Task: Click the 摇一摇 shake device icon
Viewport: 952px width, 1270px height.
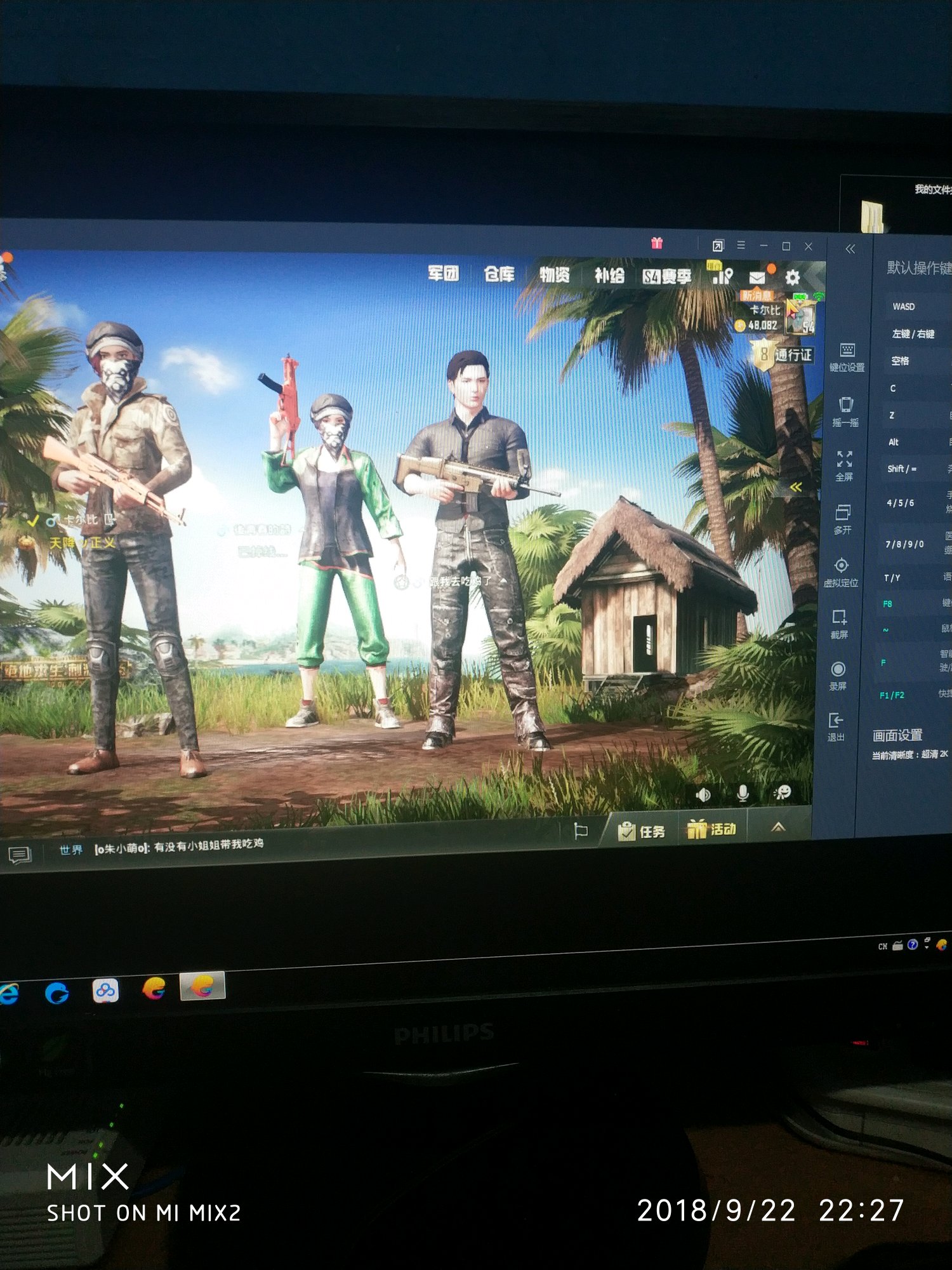Action: click(845, 411)
